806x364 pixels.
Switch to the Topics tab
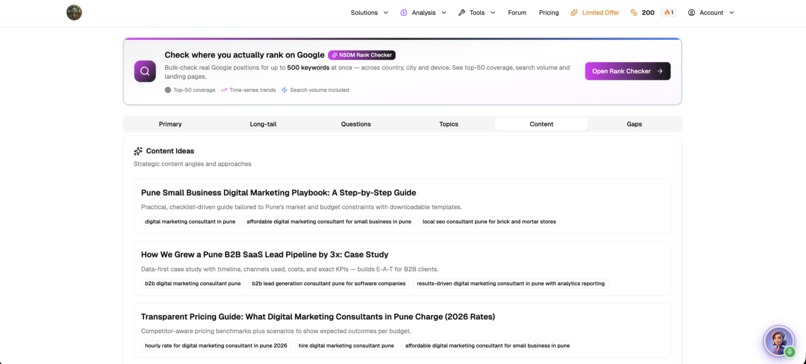tap(448, 124)
